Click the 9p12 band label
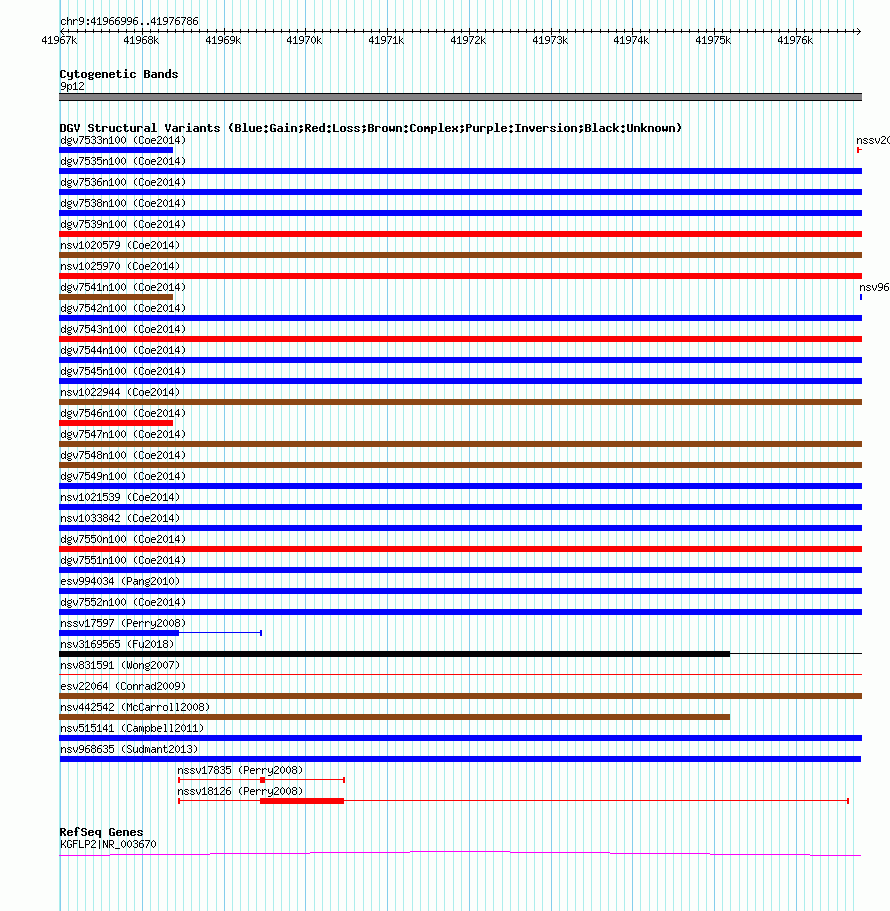Image resolution: width=890 pixels, height=911 pixels. click(x=72, y=87)
